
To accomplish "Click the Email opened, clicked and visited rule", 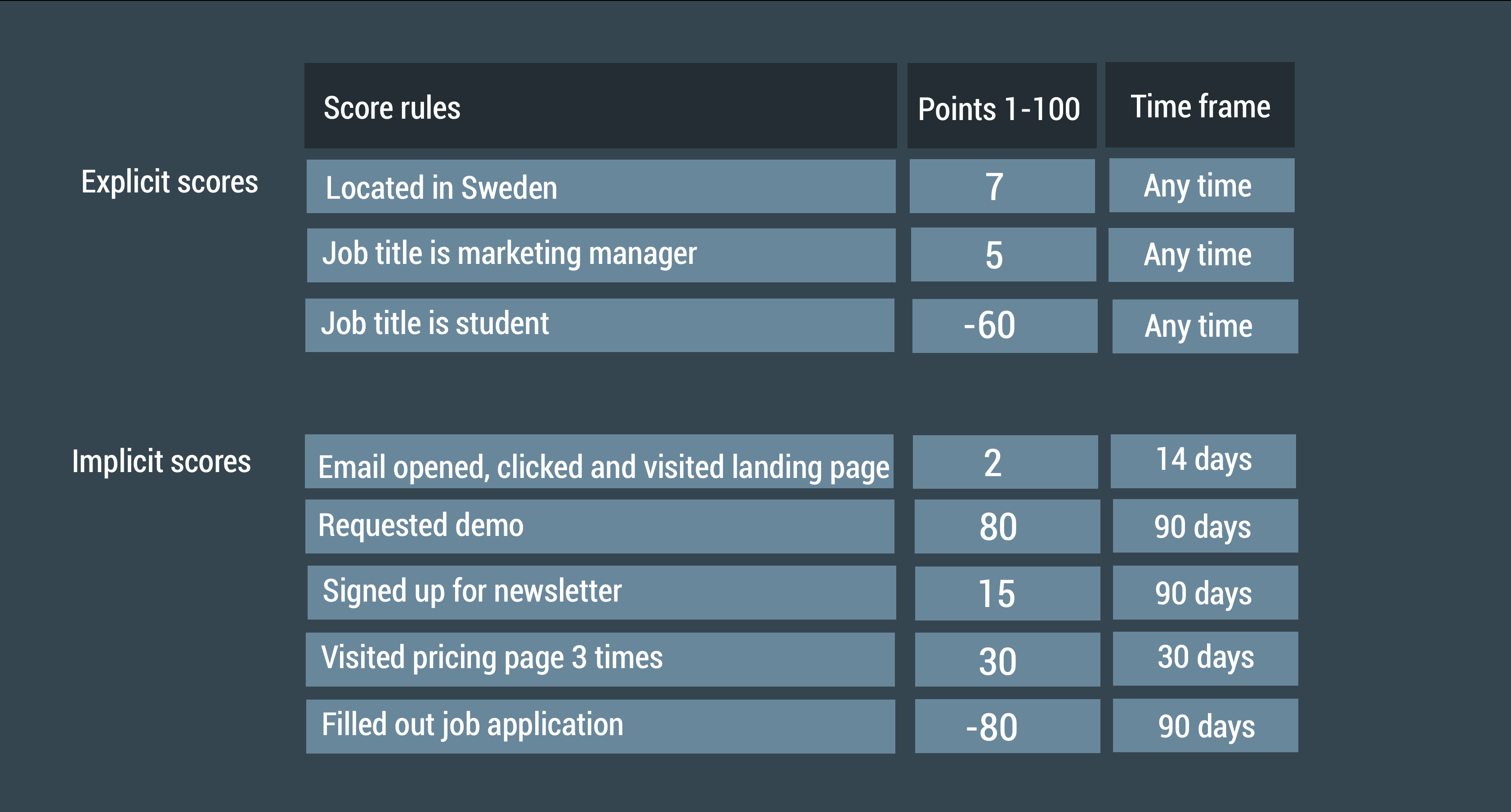I will 599,461.
